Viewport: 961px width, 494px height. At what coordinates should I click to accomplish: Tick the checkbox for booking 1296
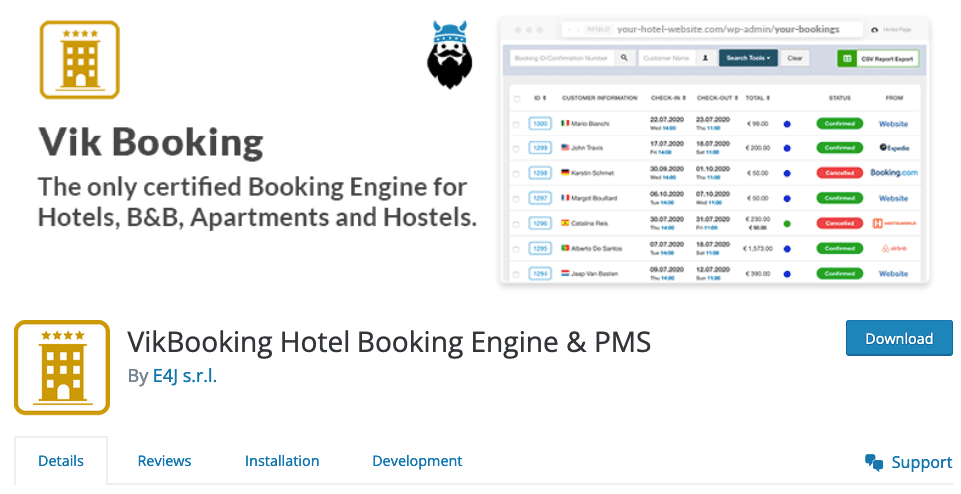(516, 224)
